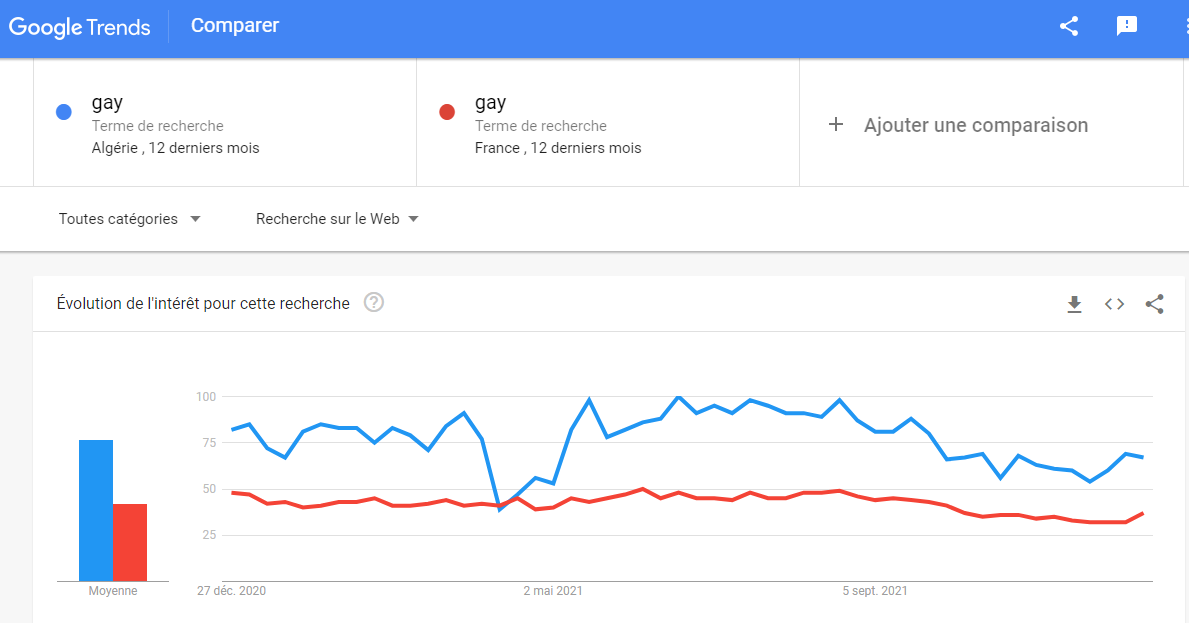Open the more options menu at the header edge
The width and height of the screenshot is (1189, 623).
1185,27
